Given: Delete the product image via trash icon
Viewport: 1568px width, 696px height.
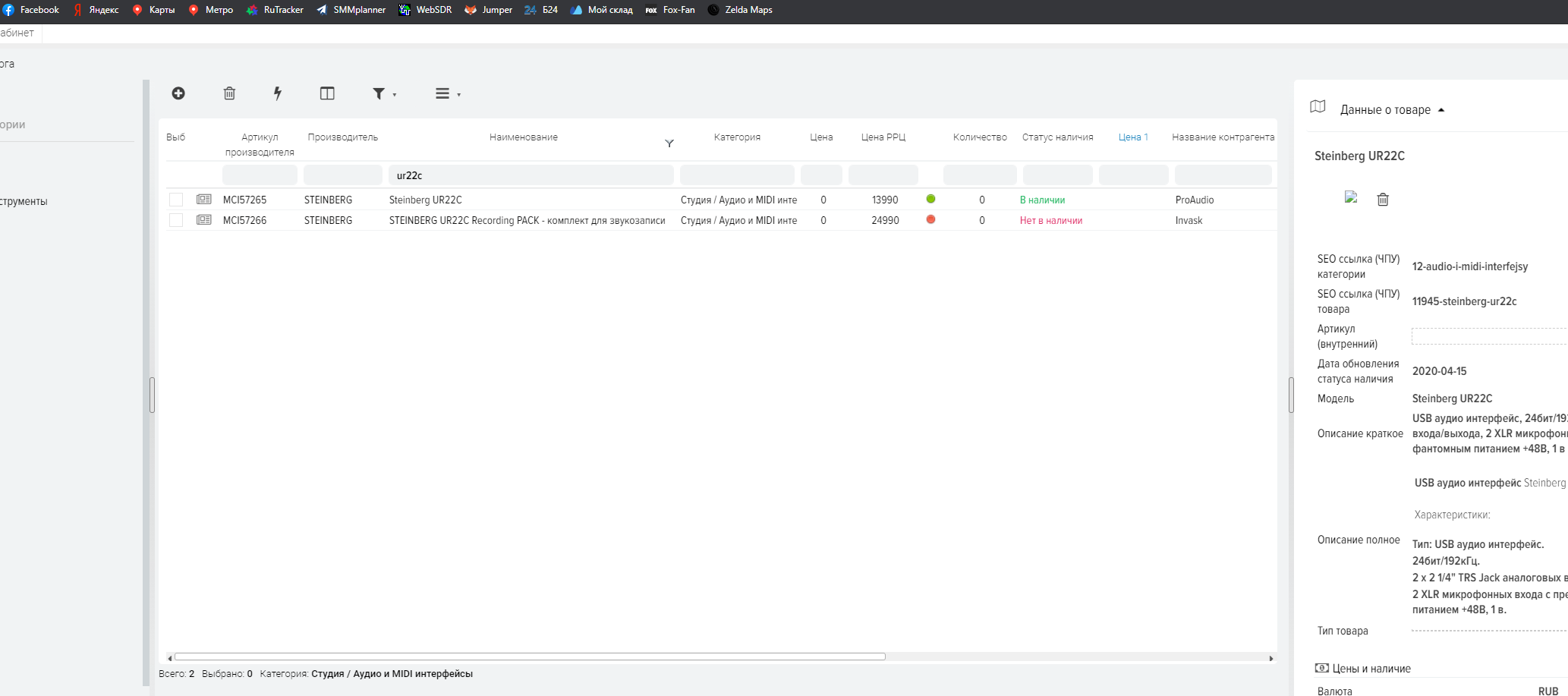Looking at the screenshot, I should (x=1383, y=199).
